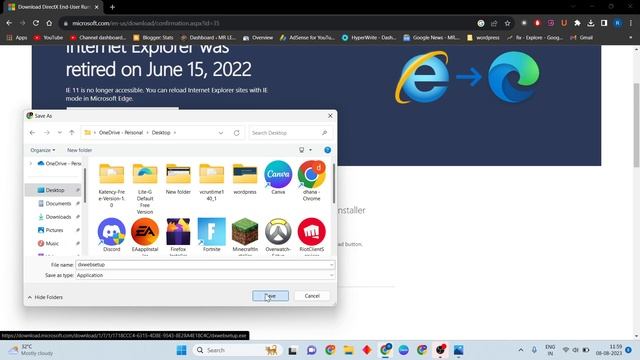The width and height of the screenshot is (640, 360).
Task: Click the blue help icon in the dialog
Action: [x=327, y=150]
